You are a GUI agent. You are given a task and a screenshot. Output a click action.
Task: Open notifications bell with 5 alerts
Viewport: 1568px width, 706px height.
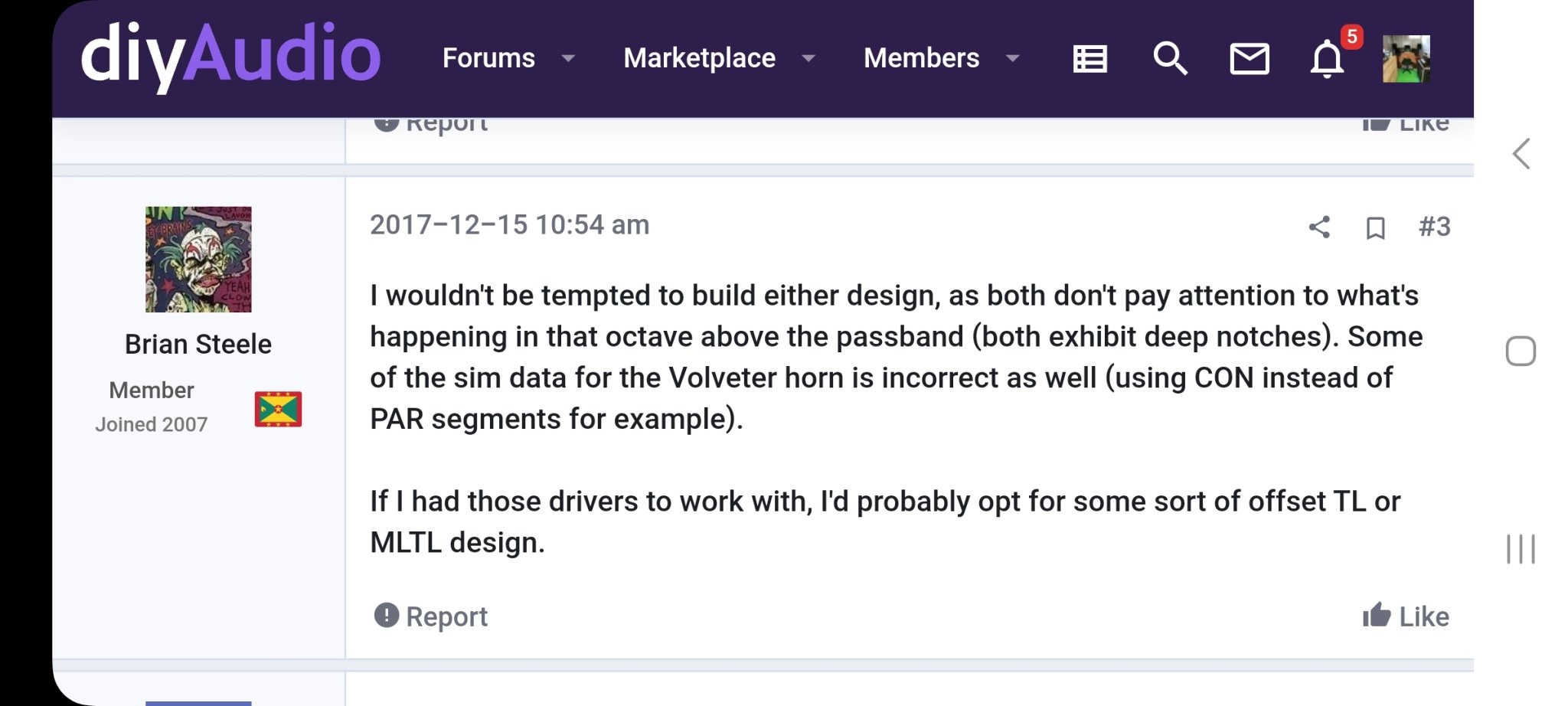(1328, 58)
